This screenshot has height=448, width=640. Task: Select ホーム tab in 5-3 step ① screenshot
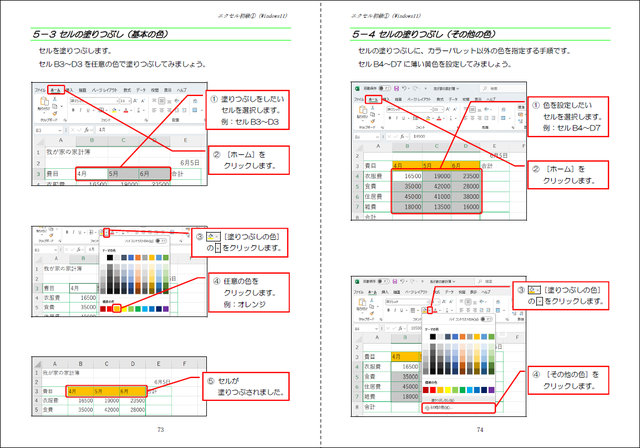(56, 90)
